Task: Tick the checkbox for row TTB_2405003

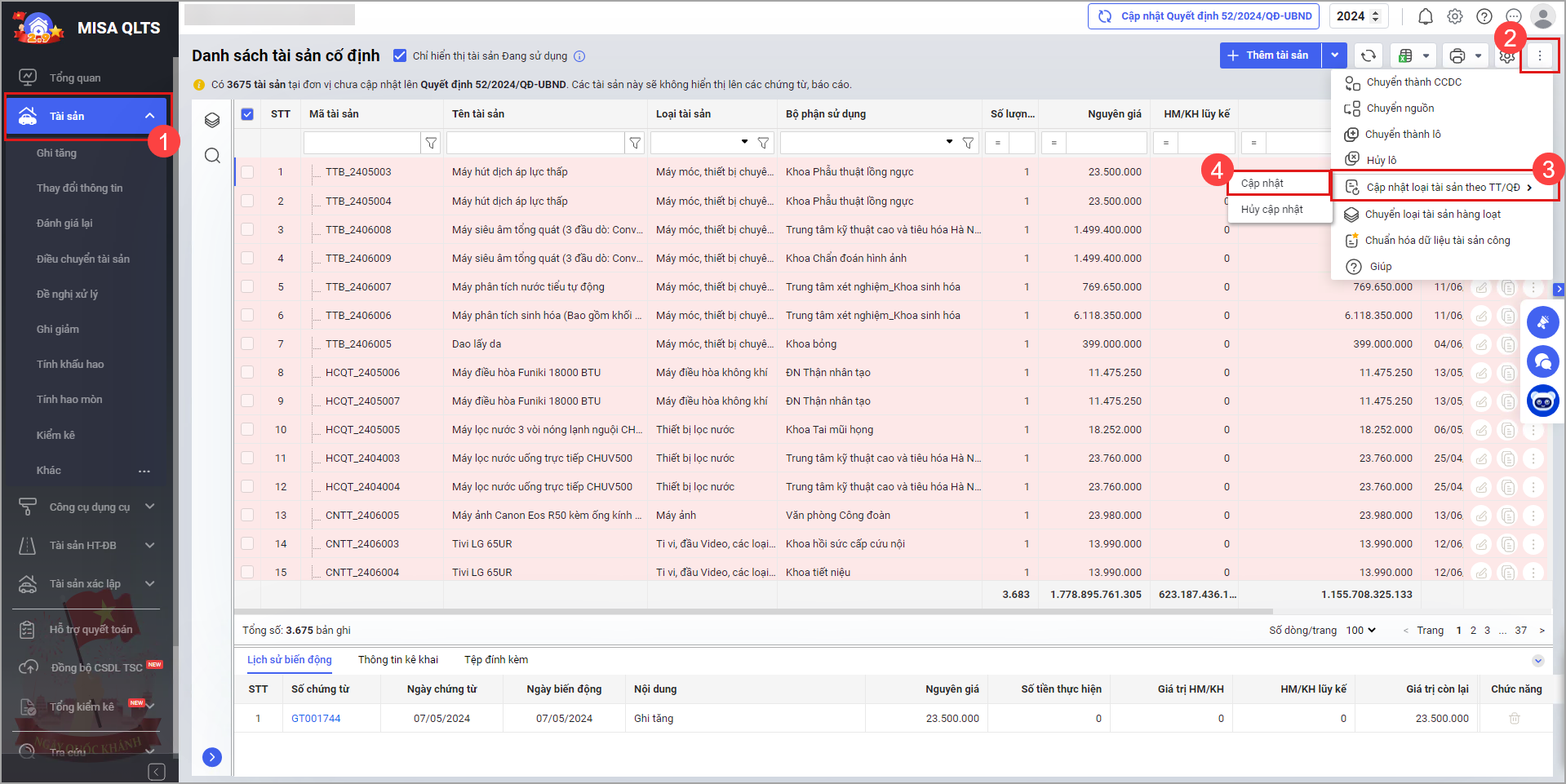Action: pyautogui.click(x=247, y=172)
